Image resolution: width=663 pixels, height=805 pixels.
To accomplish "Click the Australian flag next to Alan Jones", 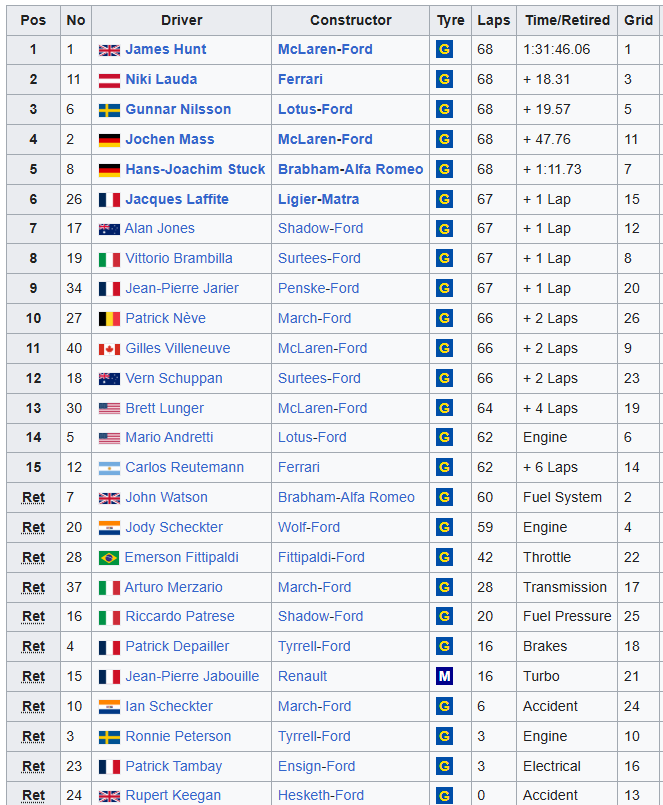I will 109,229.
